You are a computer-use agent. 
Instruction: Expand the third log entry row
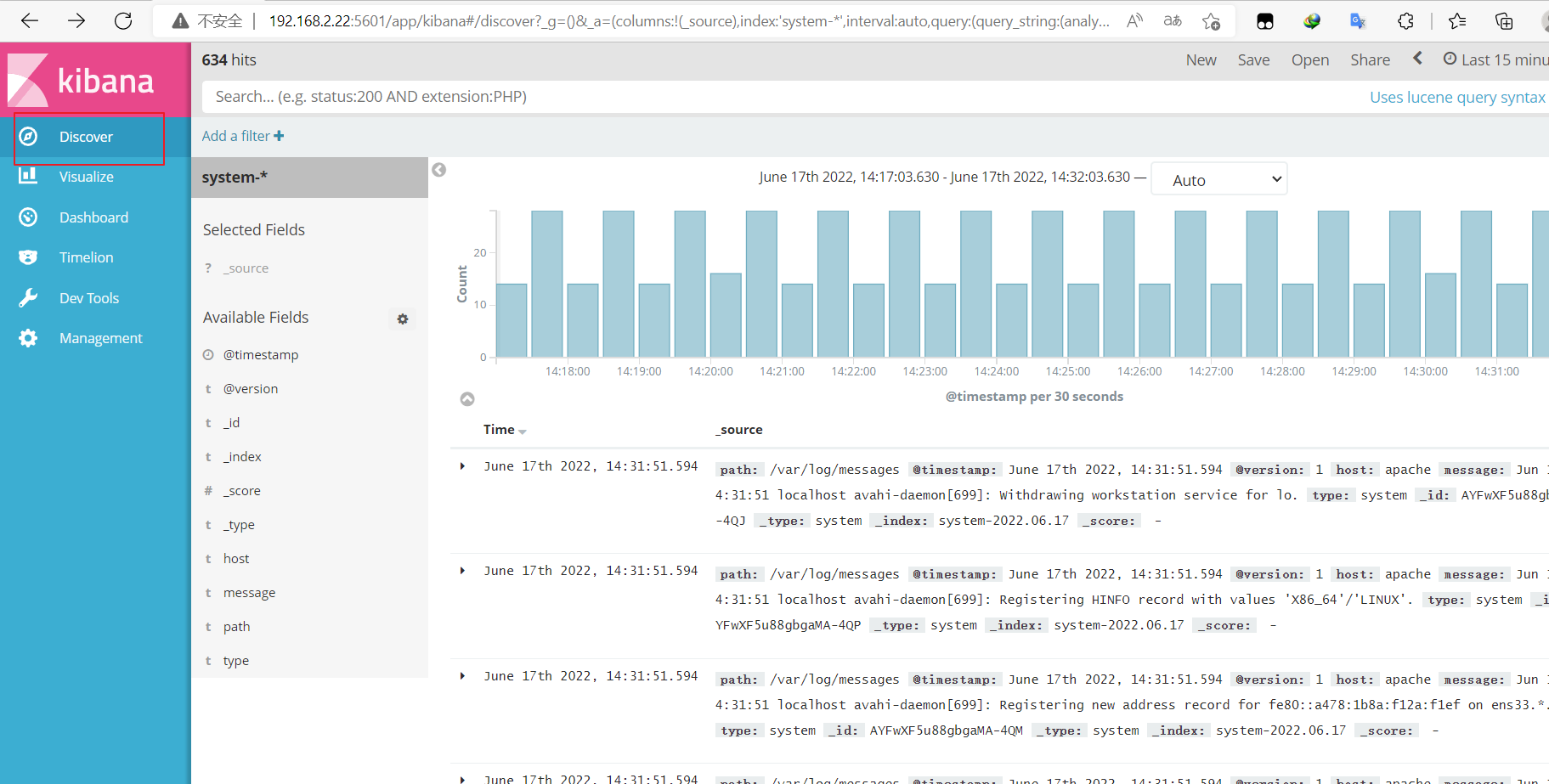pyautogui.click(x=462, y=676)
